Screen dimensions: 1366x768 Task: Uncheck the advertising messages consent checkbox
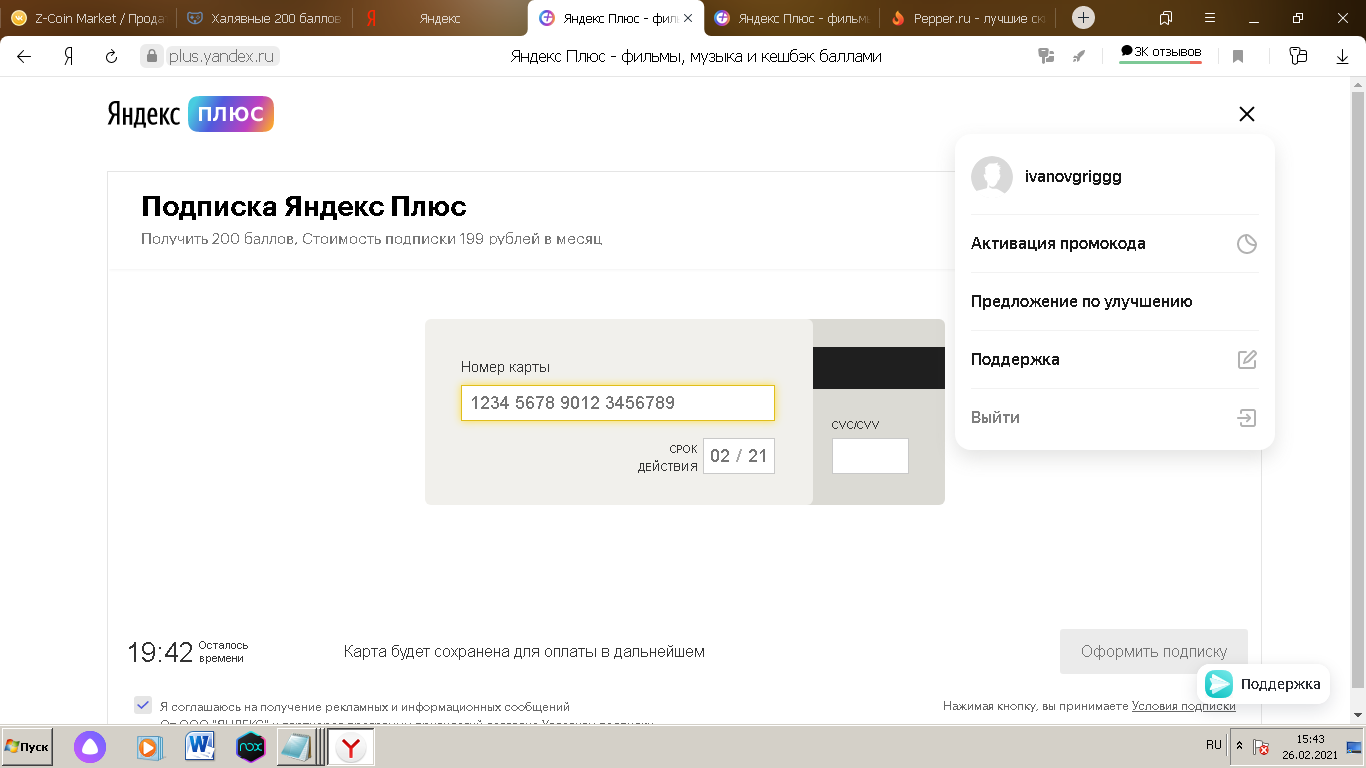pos(143,705)
